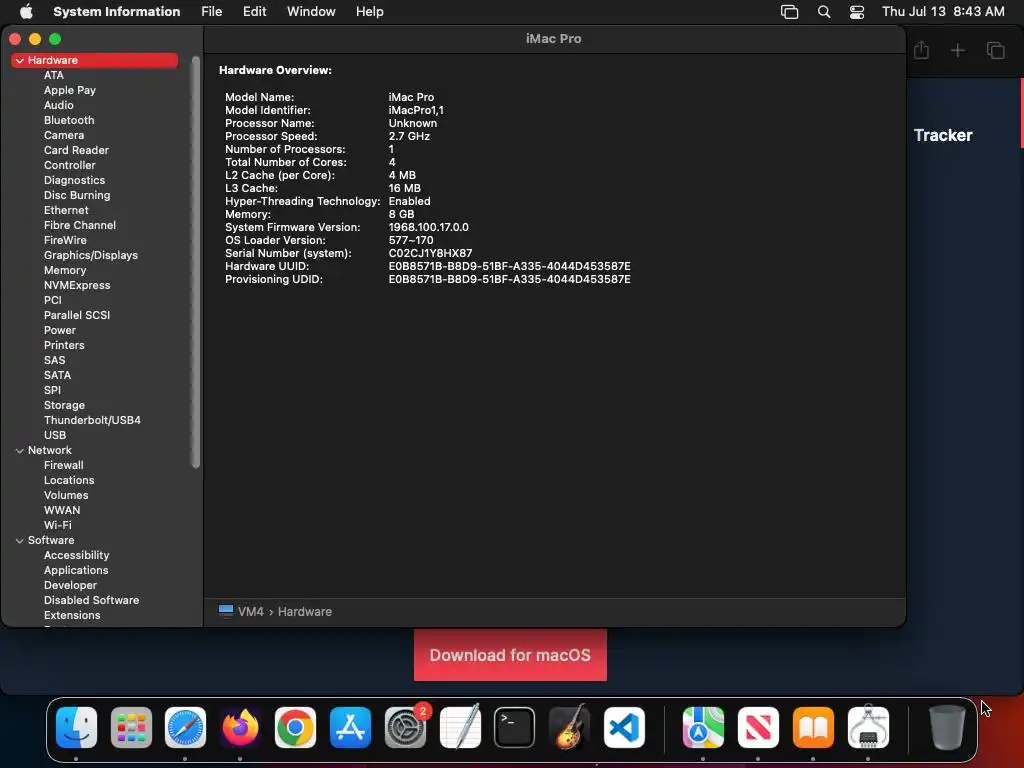Click the serial number C02CJ1Y8HX87
Screen dimensions: 1024x768
pos(430,253)
